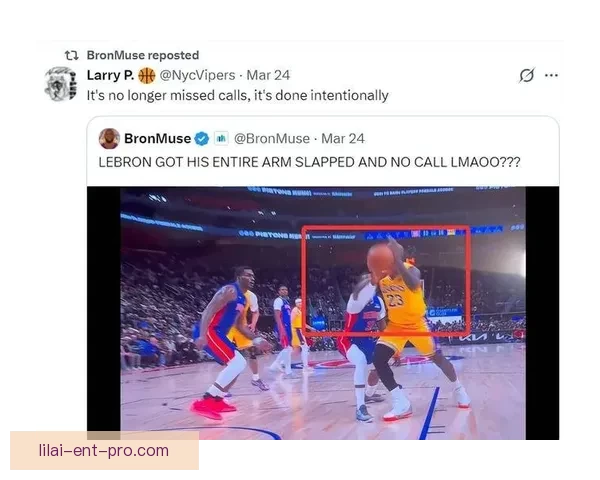The width and height of the screenshot is (600, 480).
Task: Click the affiliate badge next to BronMuse
Action: point(221,138)
